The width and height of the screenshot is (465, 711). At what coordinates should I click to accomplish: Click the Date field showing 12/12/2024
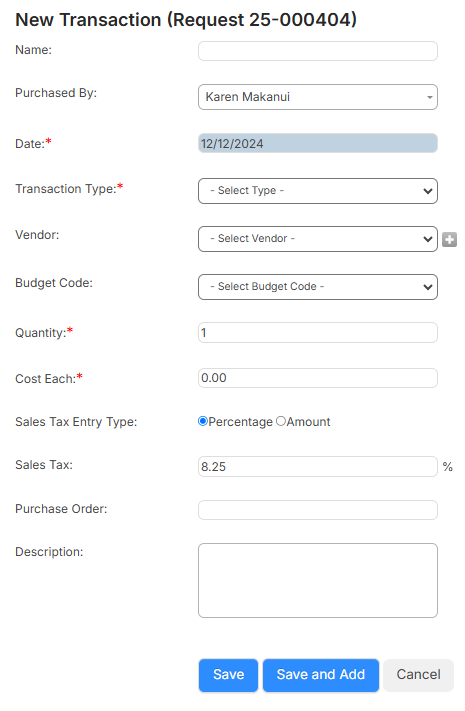318,143
